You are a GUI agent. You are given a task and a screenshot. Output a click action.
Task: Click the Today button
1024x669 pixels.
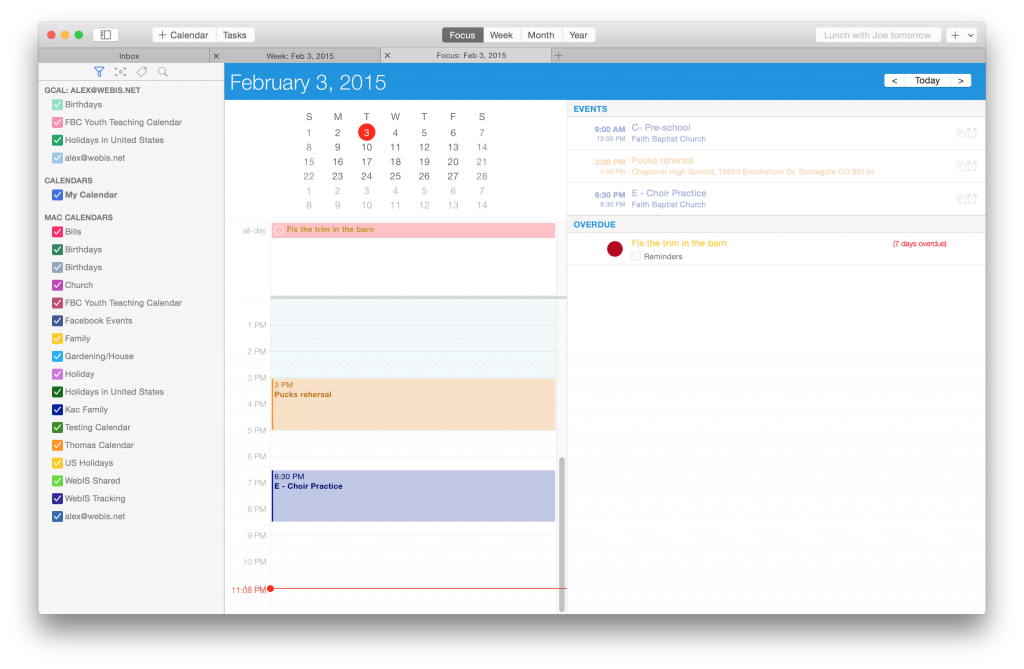926,80
